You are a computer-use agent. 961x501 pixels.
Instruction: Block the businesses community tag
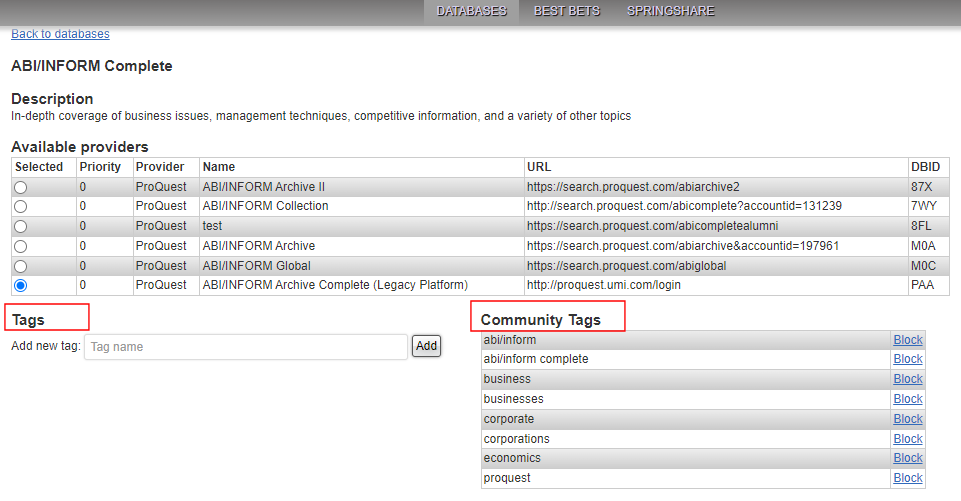tap(908, 399)
